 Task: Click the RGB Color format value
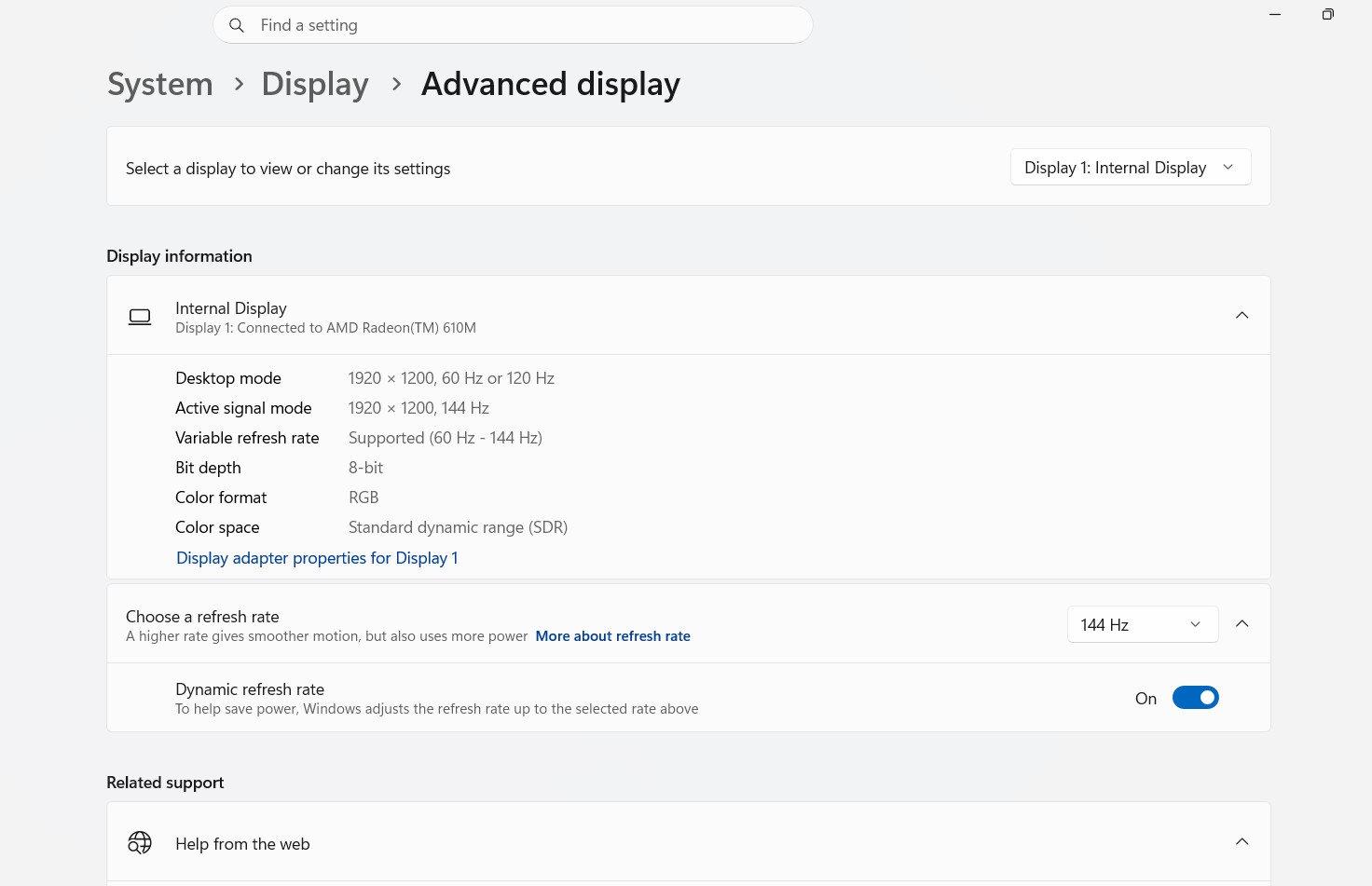point(364,498)
